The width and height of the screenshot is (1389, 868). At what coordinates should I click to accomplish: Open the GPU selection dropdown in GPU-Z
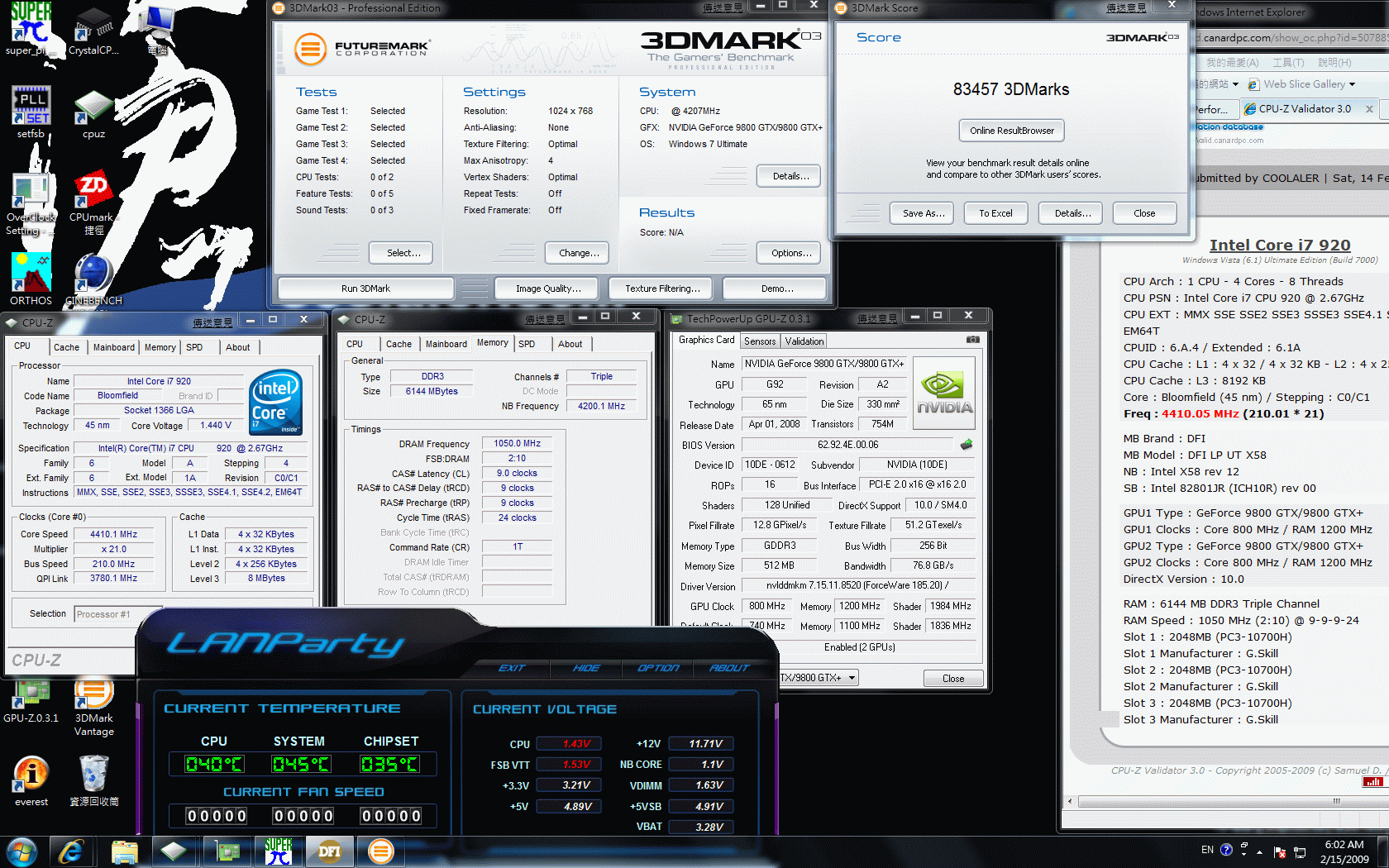[852, 678]
